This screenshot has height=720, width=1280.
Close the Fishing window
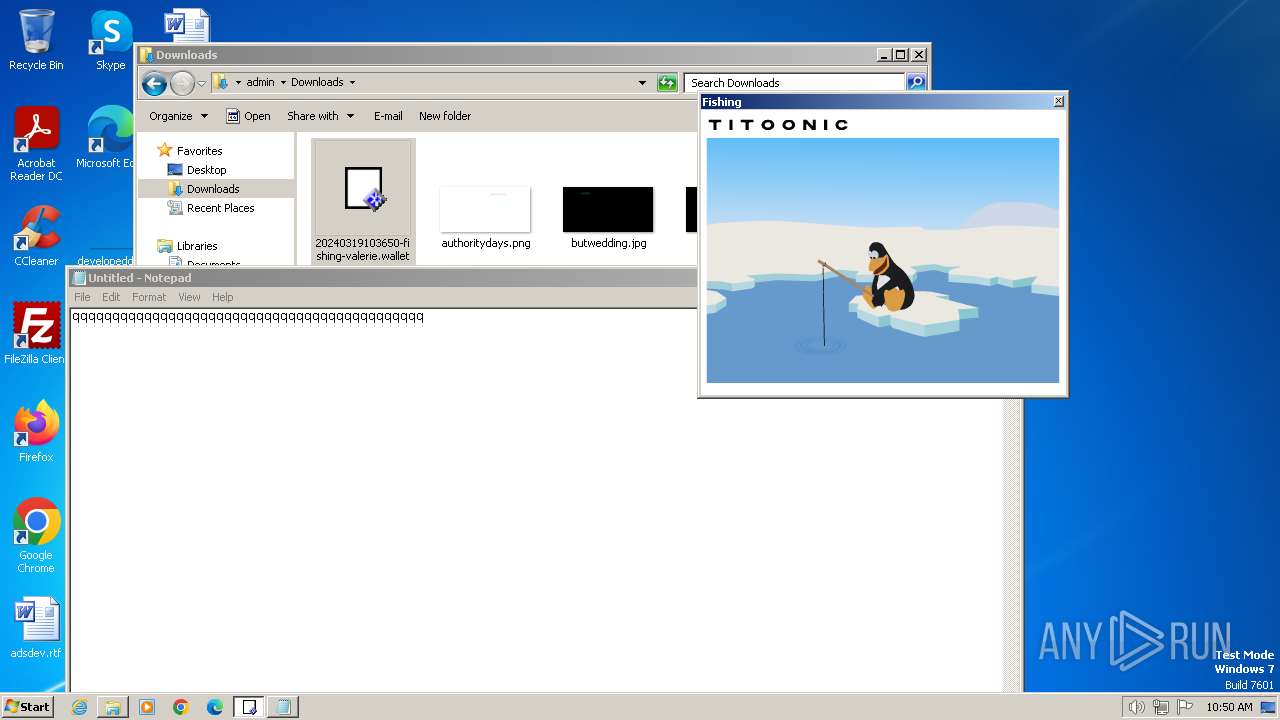[x=1059, y=101]
